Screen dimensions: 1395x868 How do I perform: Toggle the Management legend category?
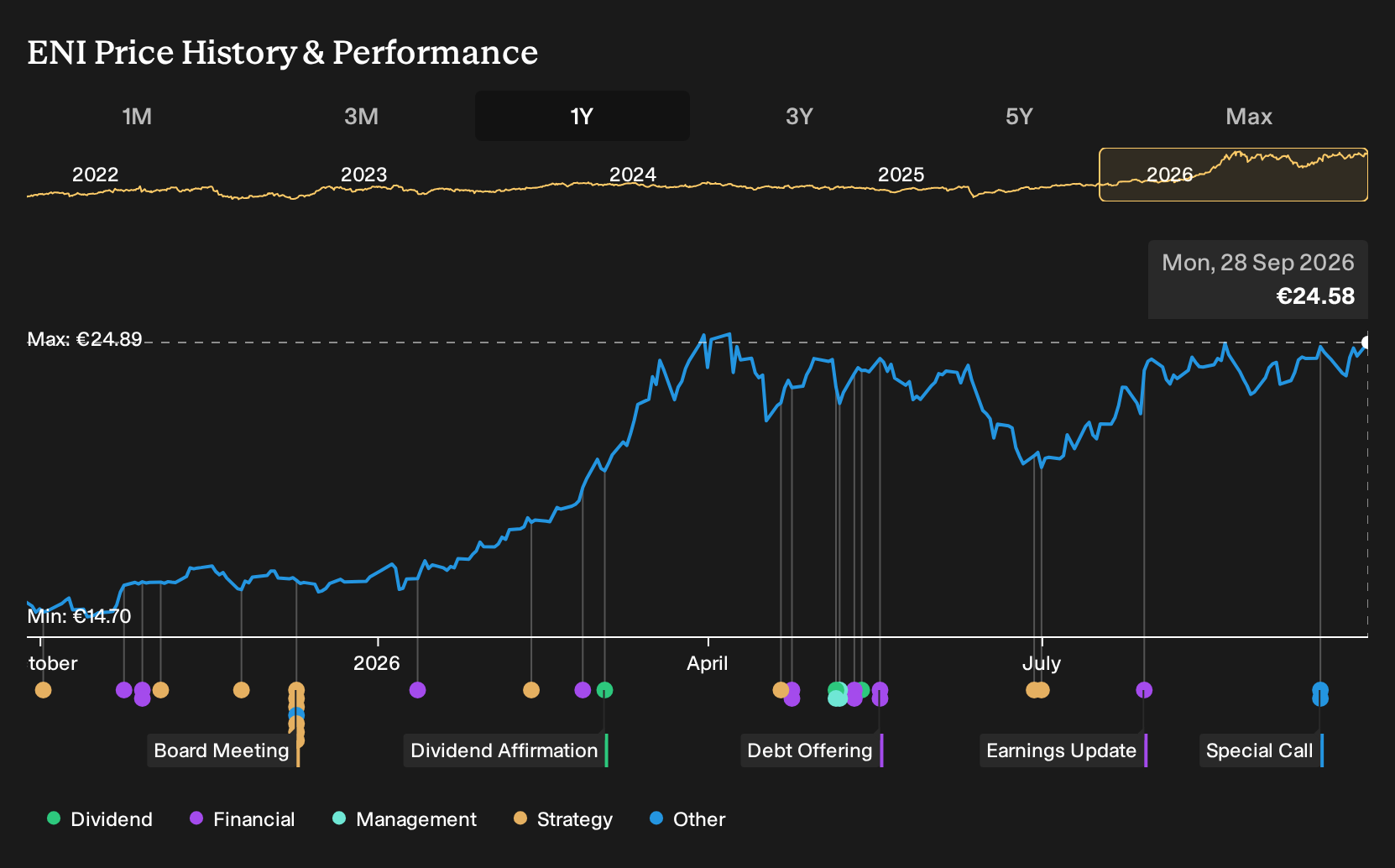point(405,819)
